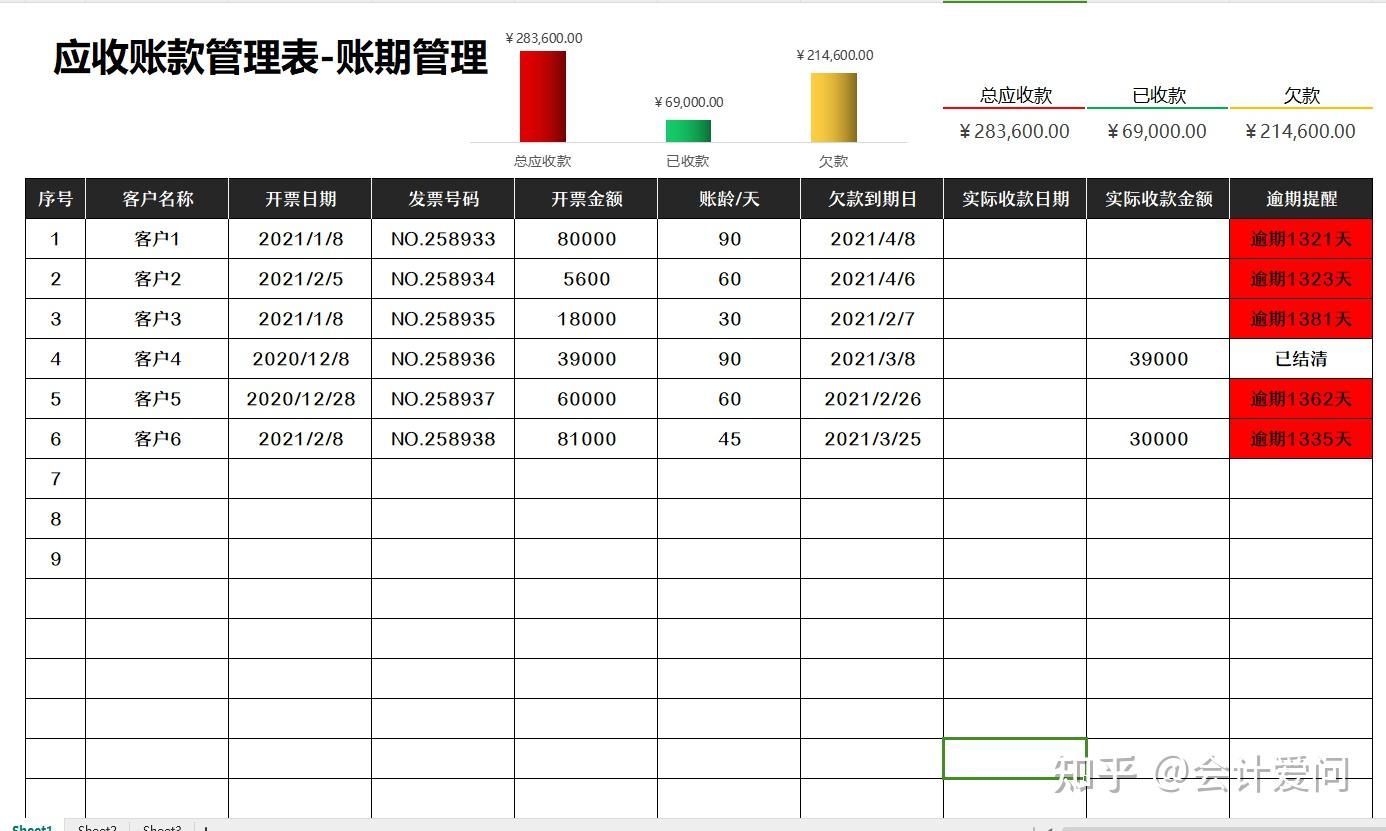Select the invoice number NO.258933 cell
The width and height of the screenshot is (1386, 831).
tap(443, 238)
